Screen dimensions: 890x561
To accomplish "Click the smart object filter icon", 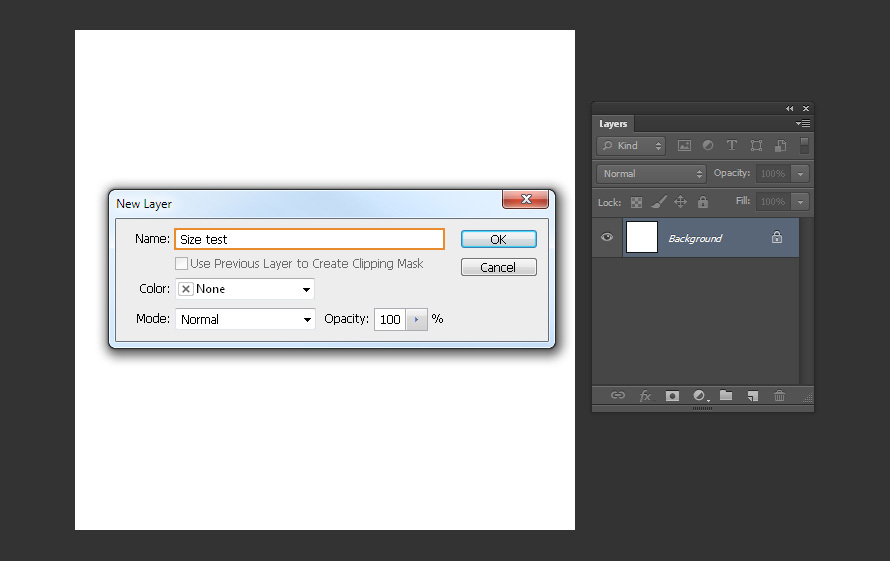I will pos(780,146).
